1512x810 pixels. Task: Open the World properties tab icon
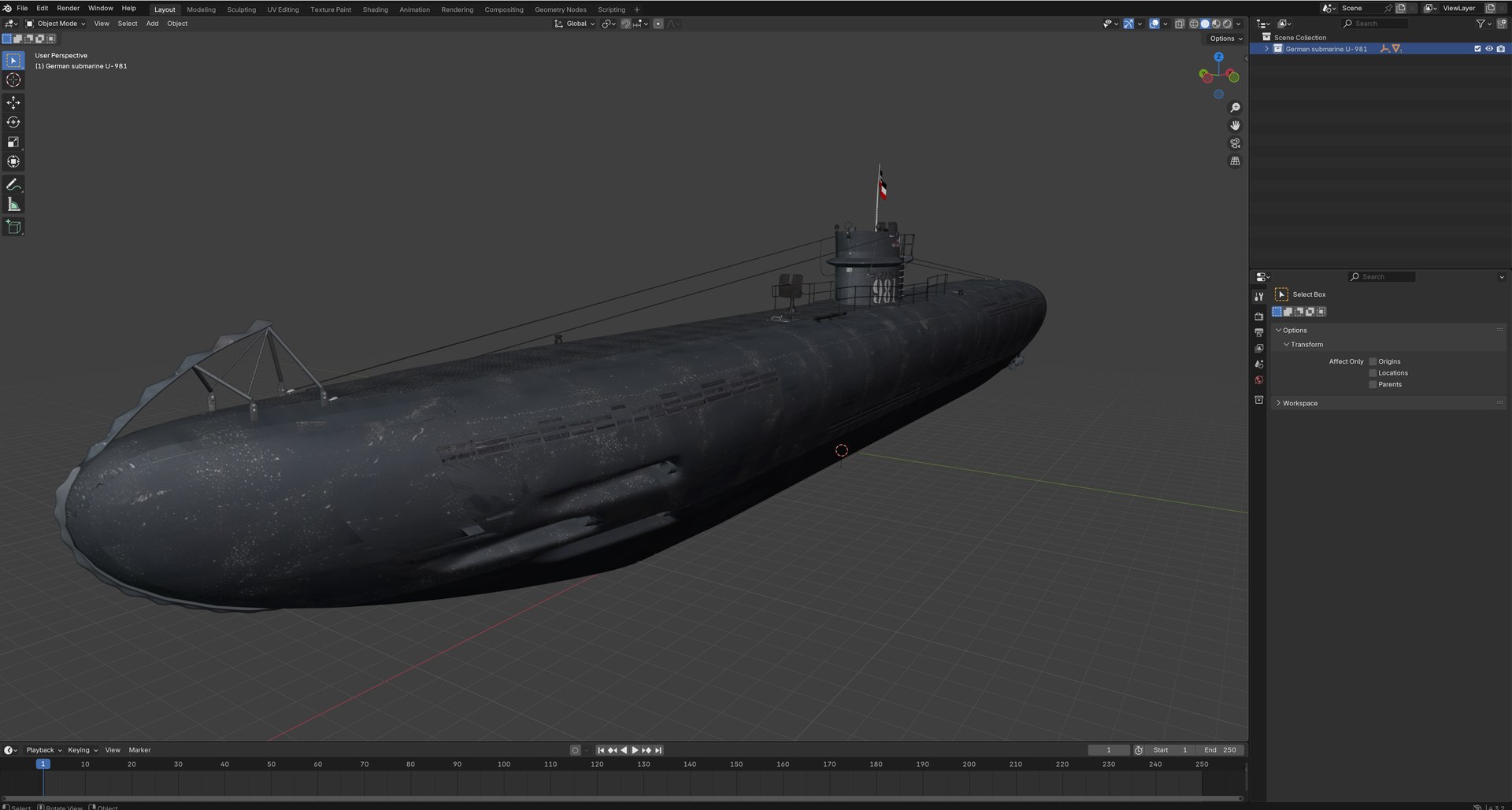point(1259,380)
